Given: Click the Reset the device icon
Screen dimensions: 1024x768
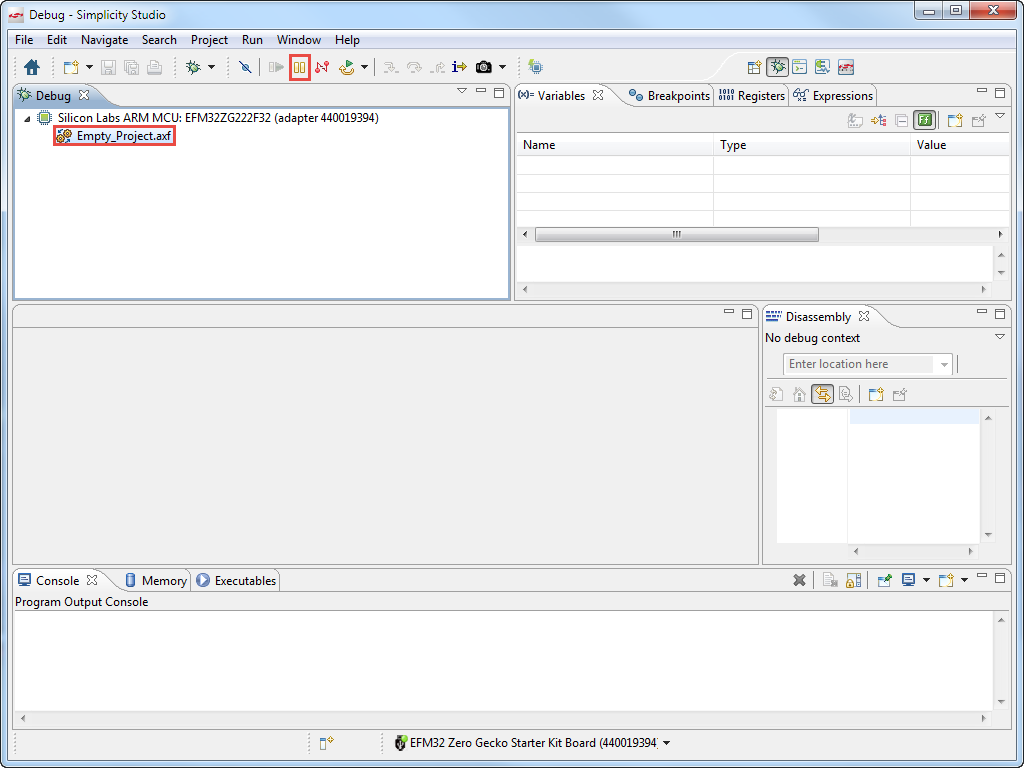Looking at the screenshot, I should [346, 67].
